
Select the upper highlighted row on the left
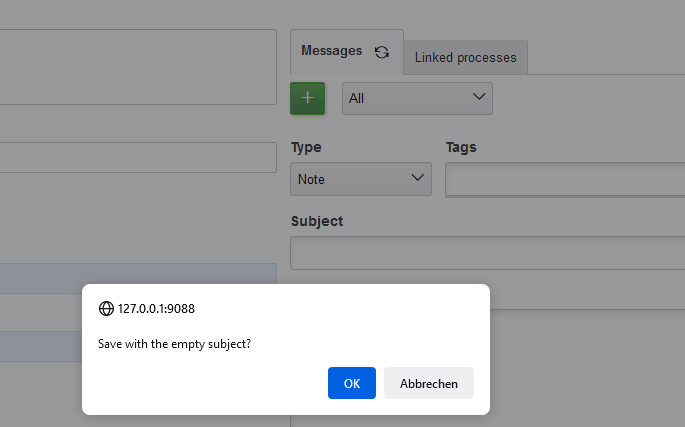[137, 278]
